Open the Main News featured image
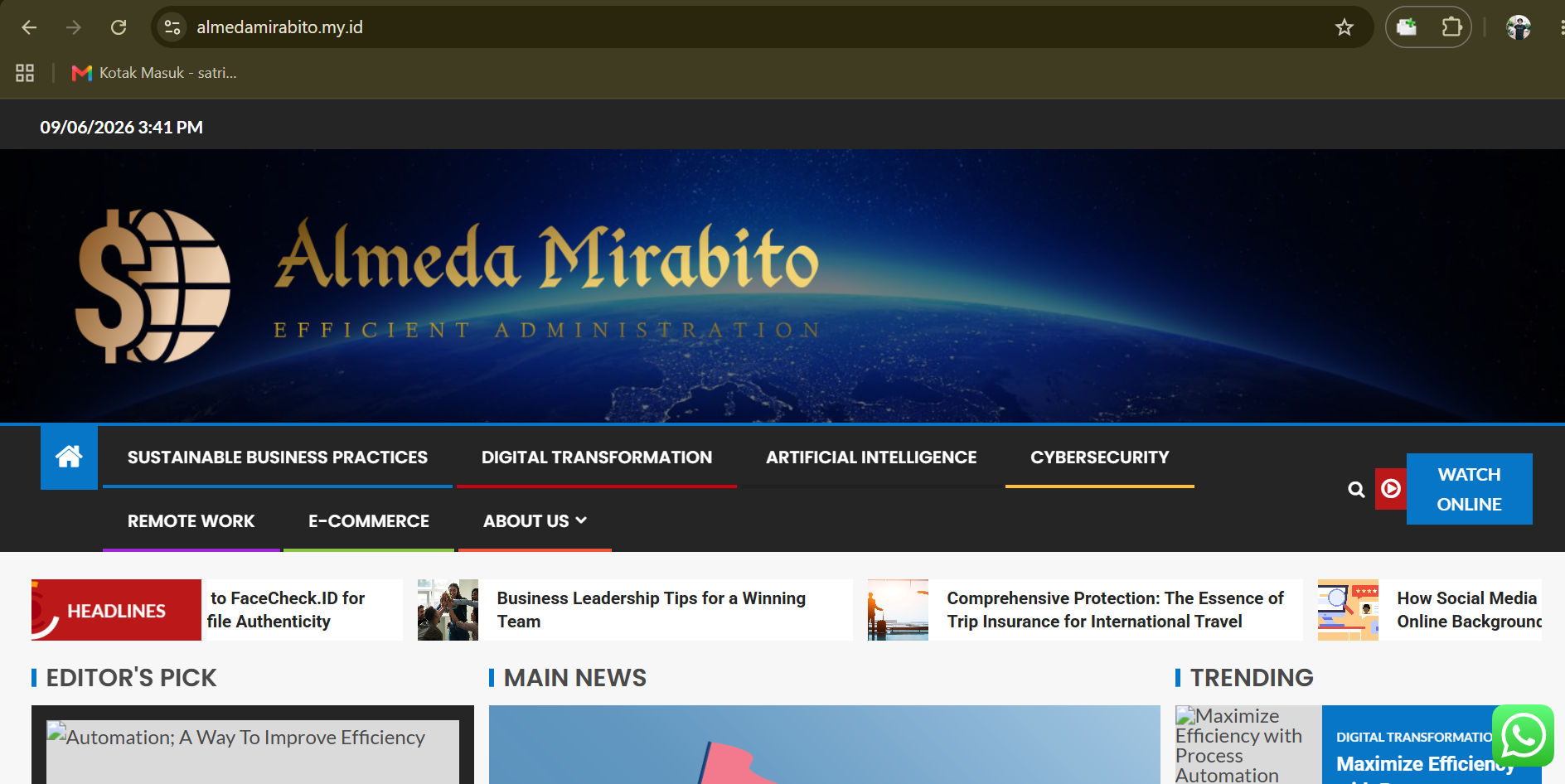 click(x=824, y=744)
